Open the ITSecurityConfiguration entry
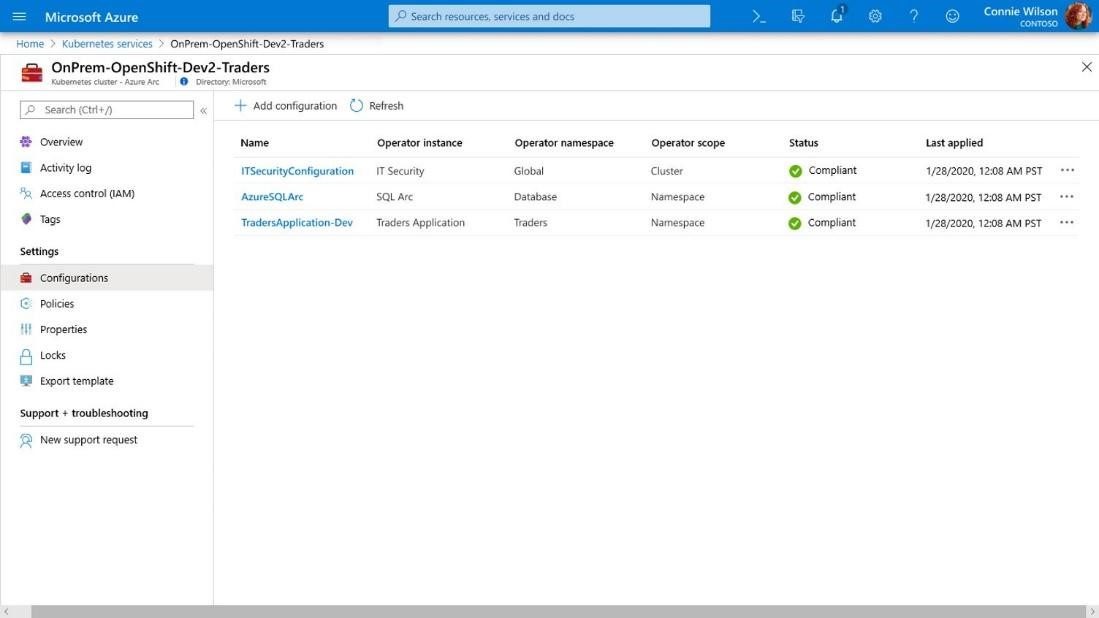1099x618 pixels. coord(297,170)
